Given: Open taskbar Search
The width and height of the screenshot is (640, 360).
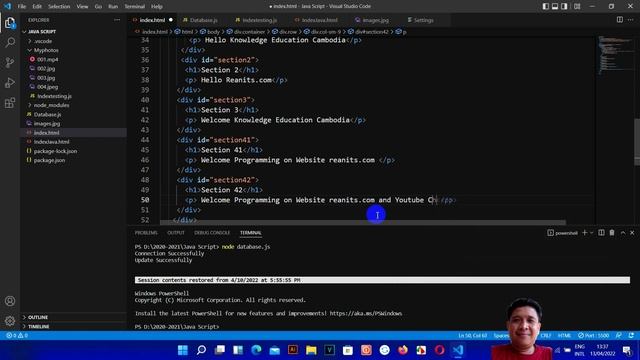Looking at the screenshot, I should point(201,350).
